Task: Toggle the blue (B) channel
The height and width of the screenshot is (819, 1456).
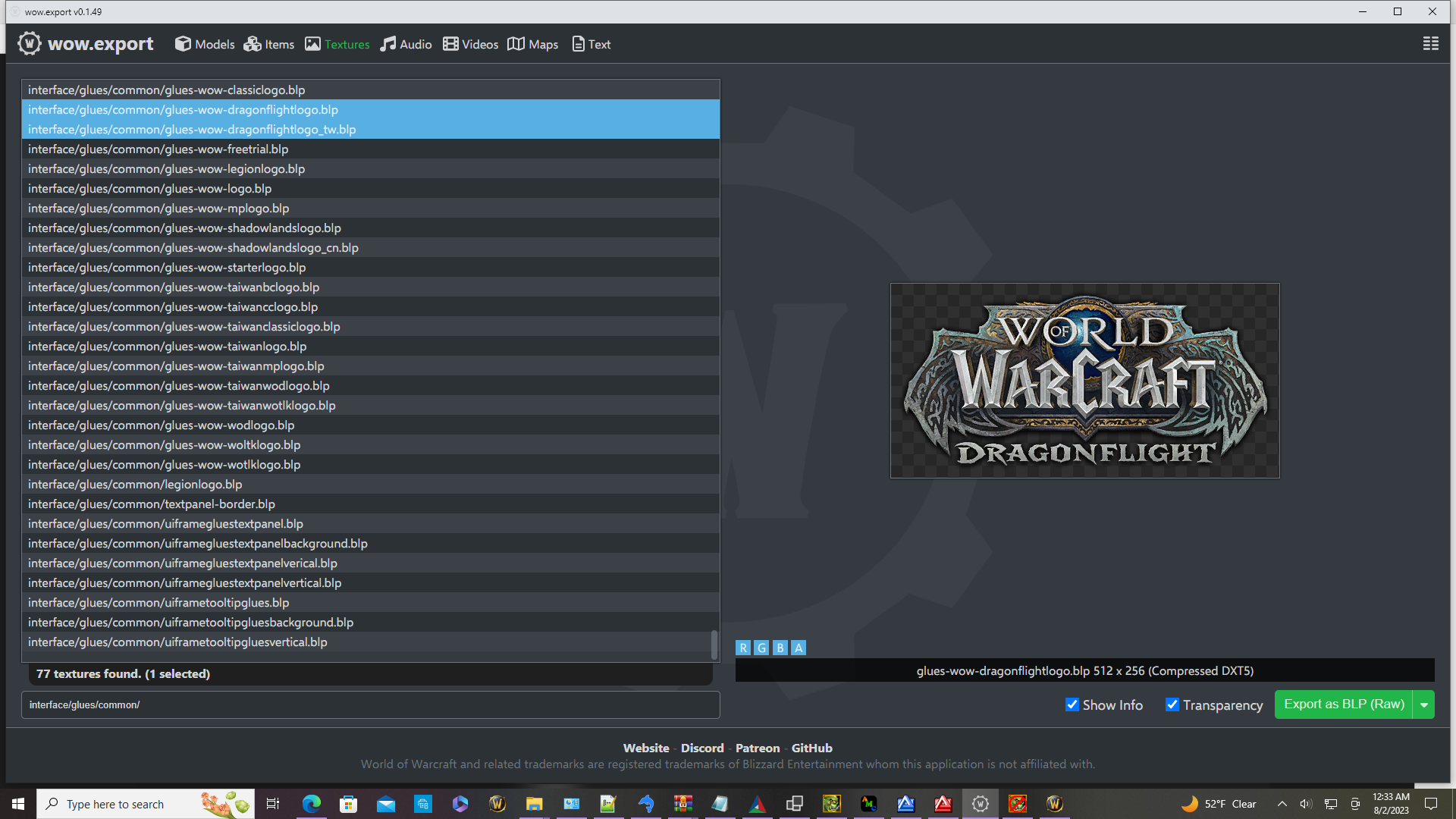Action: coord(780,648)
